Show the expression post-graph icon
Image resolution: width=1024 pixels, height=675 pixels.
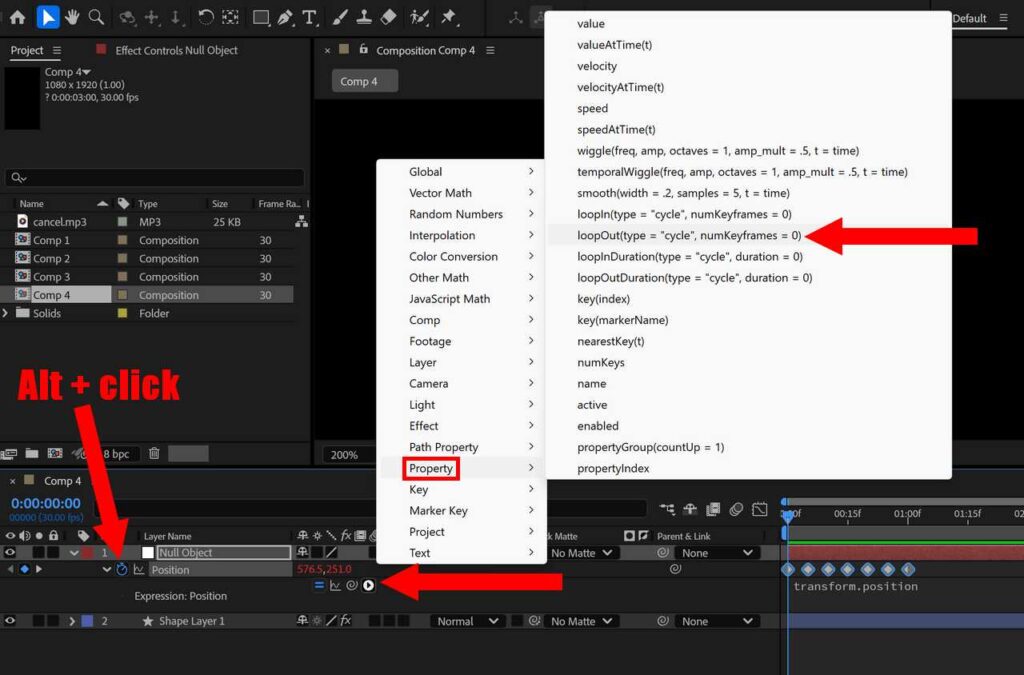click(335, 585)
